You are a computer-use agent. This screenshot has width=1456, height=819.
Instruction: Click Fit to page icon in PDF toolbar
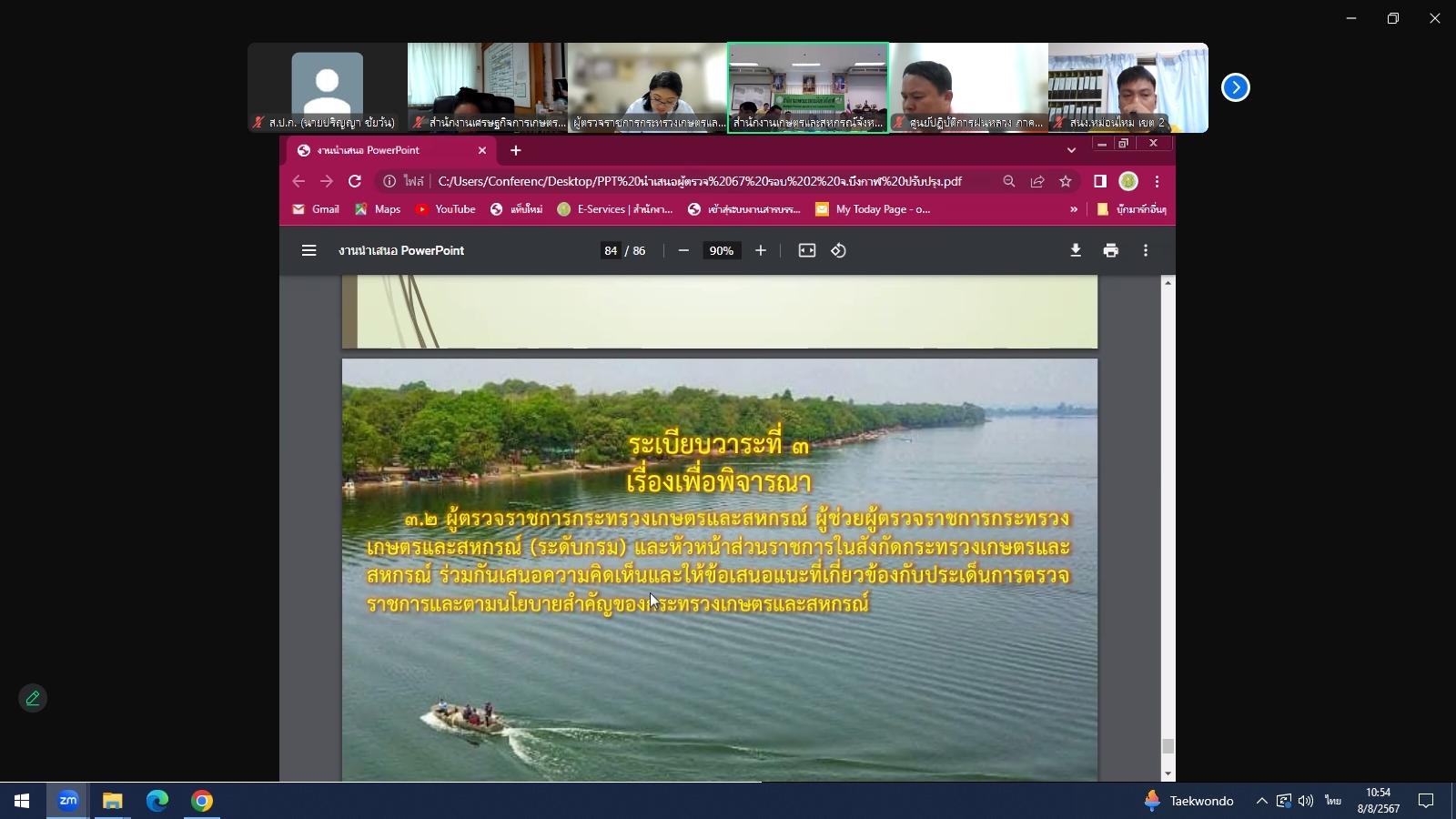click(x=807, y=250)
